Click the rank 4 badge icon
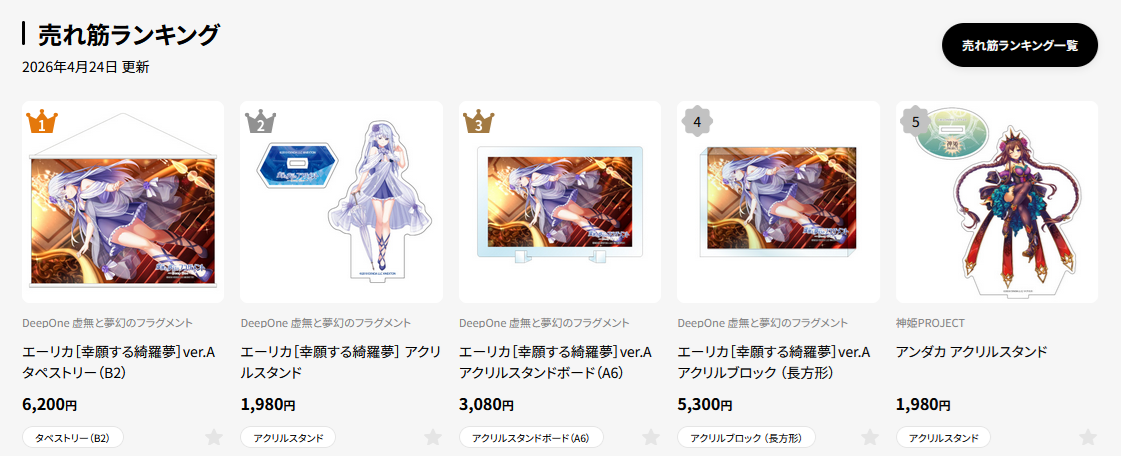Screen dimensions: 1121x456 tap(697, 122)
